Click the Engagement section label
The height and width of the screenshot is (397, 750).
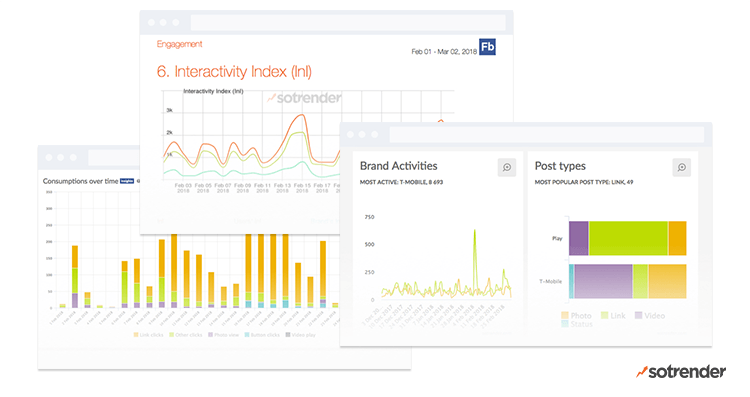(179, 44)
